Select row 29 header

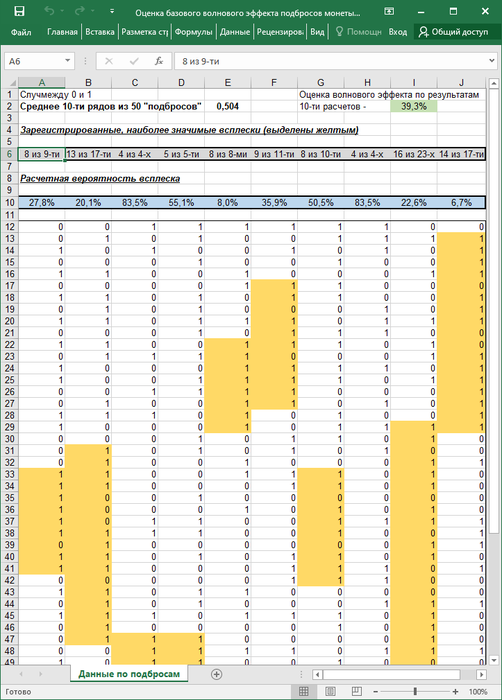coord(10,427)
